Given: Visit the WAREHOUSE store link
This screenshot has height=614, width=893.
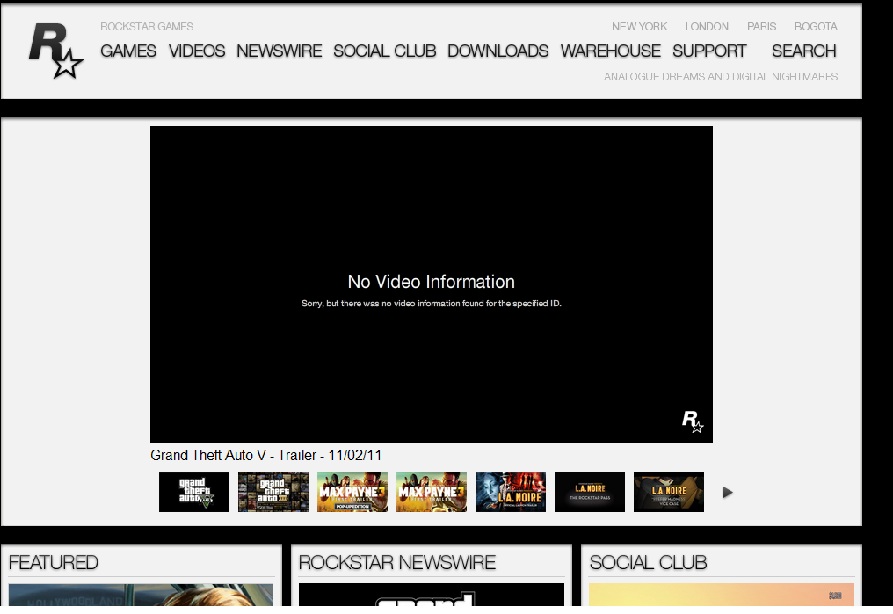Looking at the screenshot, I should click(x=611, y=51).
